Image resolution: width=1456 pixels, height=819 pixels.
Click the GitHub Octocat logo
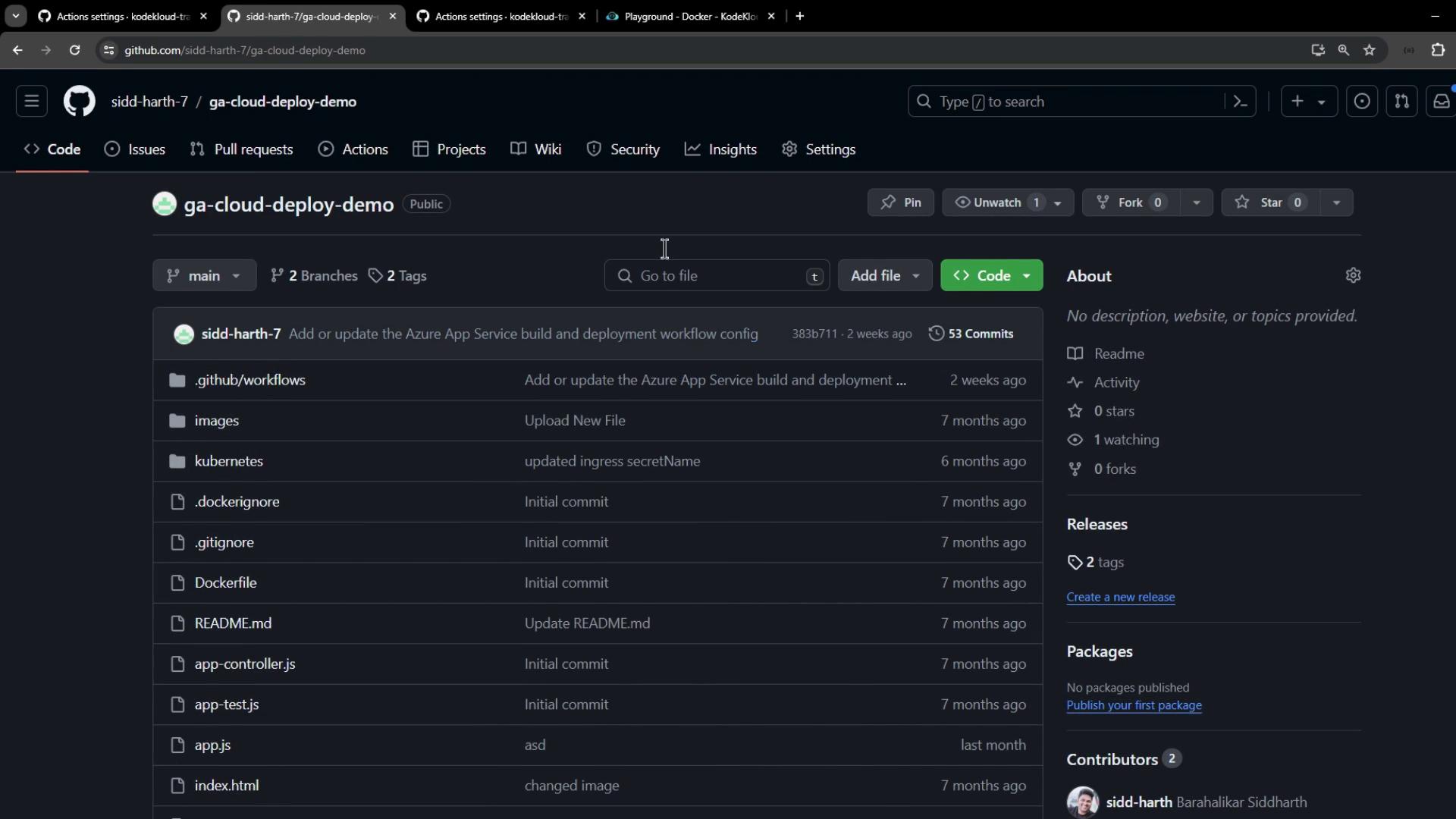[x=79, y=101]
